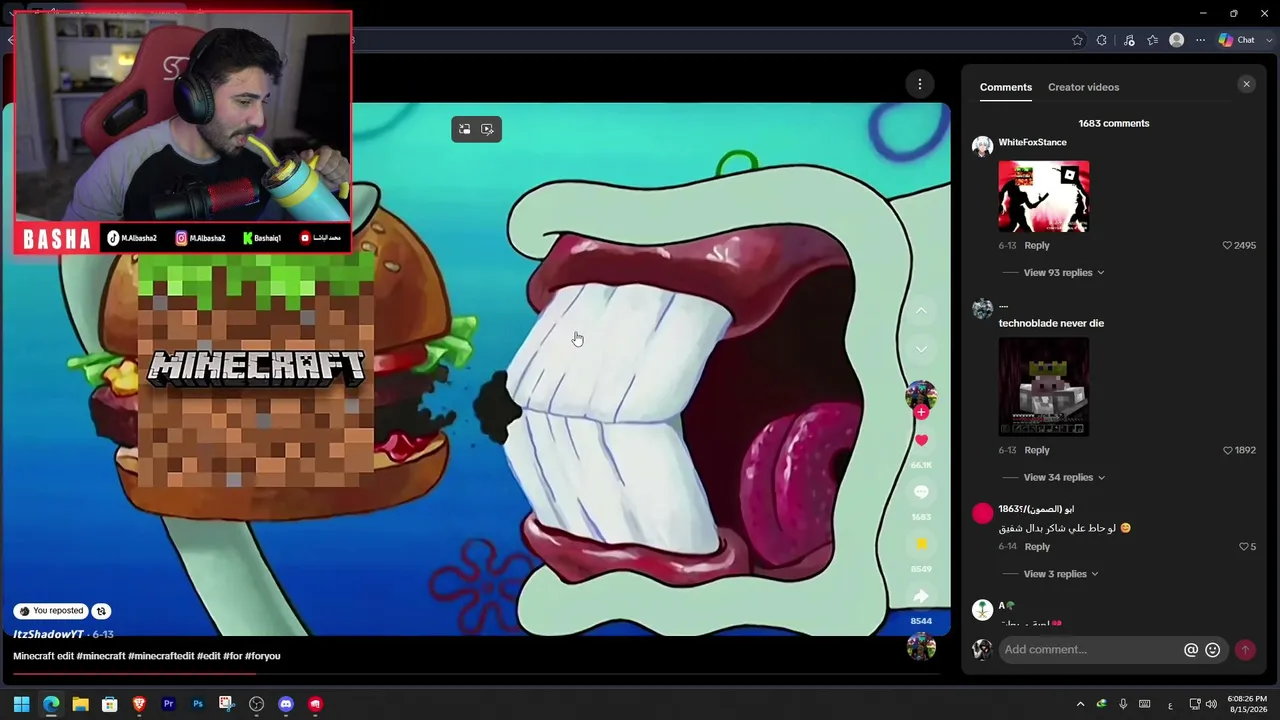The image size is (1280, 720).
Task: Expand View 34 replies
Action: click(1064, 477)
